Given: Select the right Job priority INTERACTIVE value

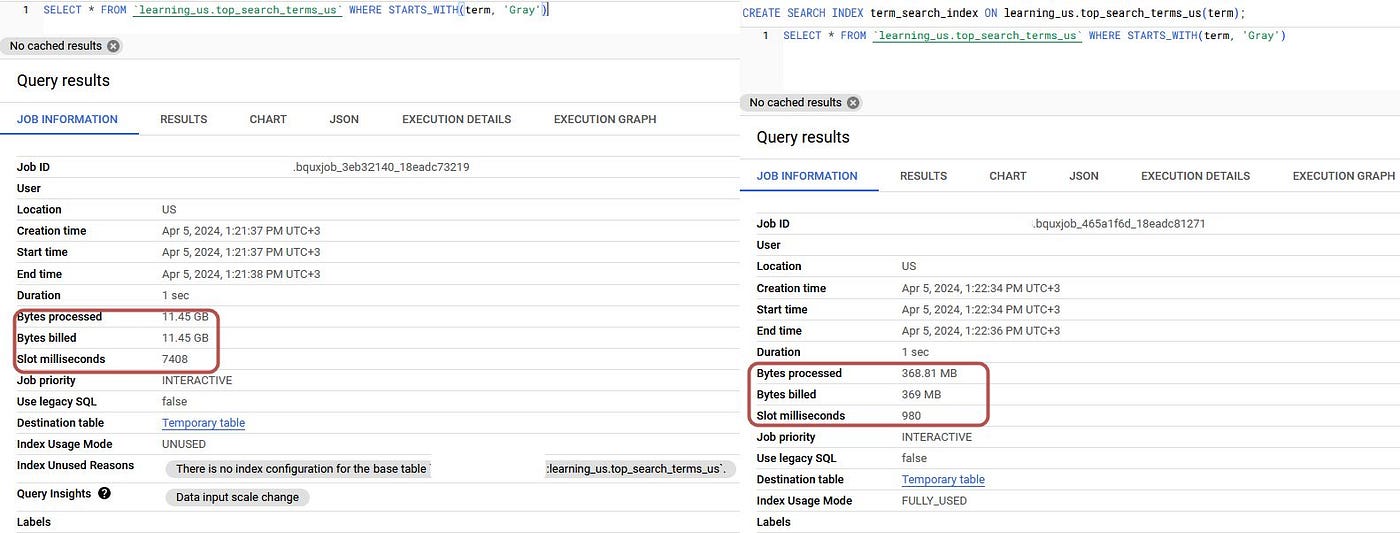Looking at the screenshot, I should tap(937, 437).
